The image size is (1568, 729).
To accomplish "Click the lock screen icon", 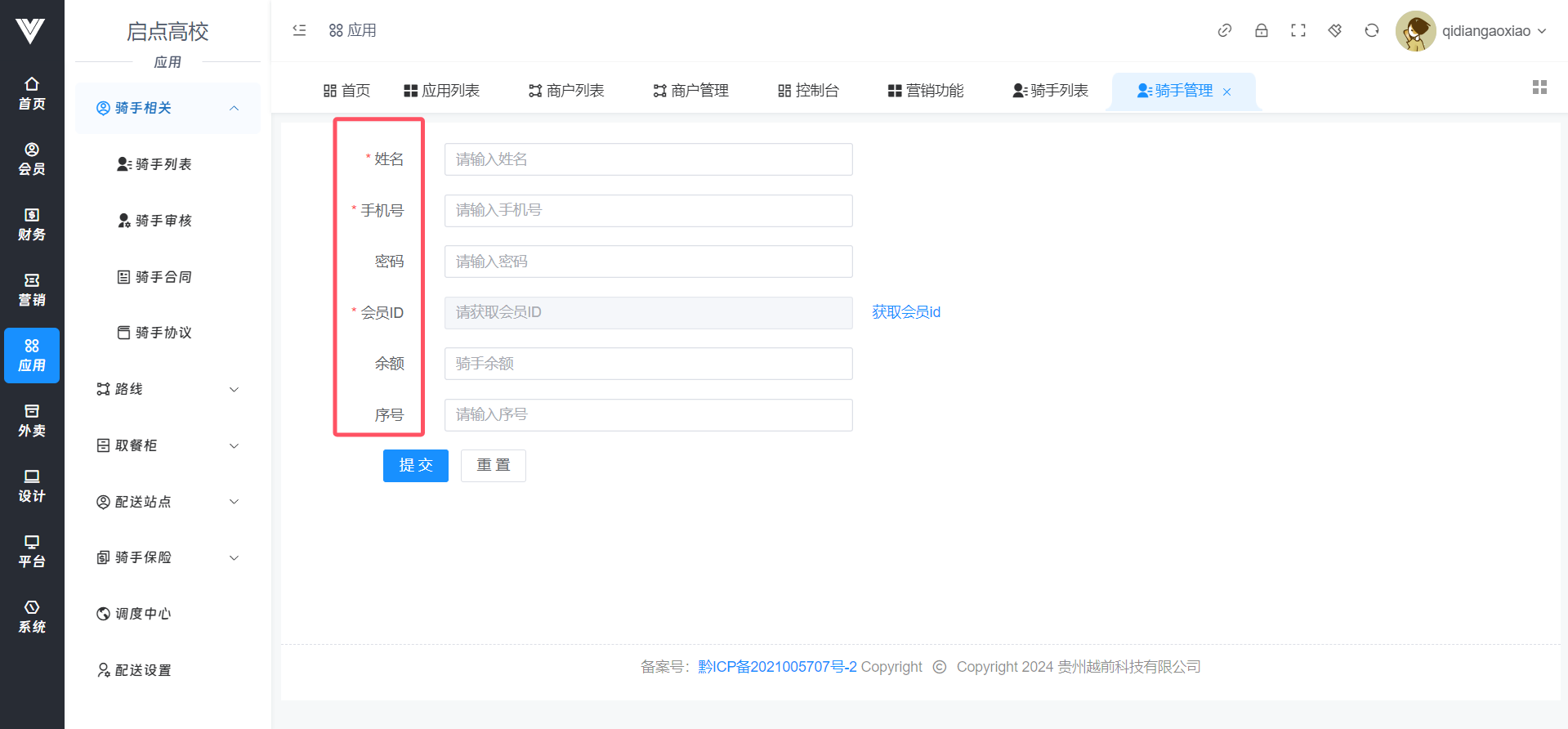I will pyautogui.click(x=1261, y=30).
